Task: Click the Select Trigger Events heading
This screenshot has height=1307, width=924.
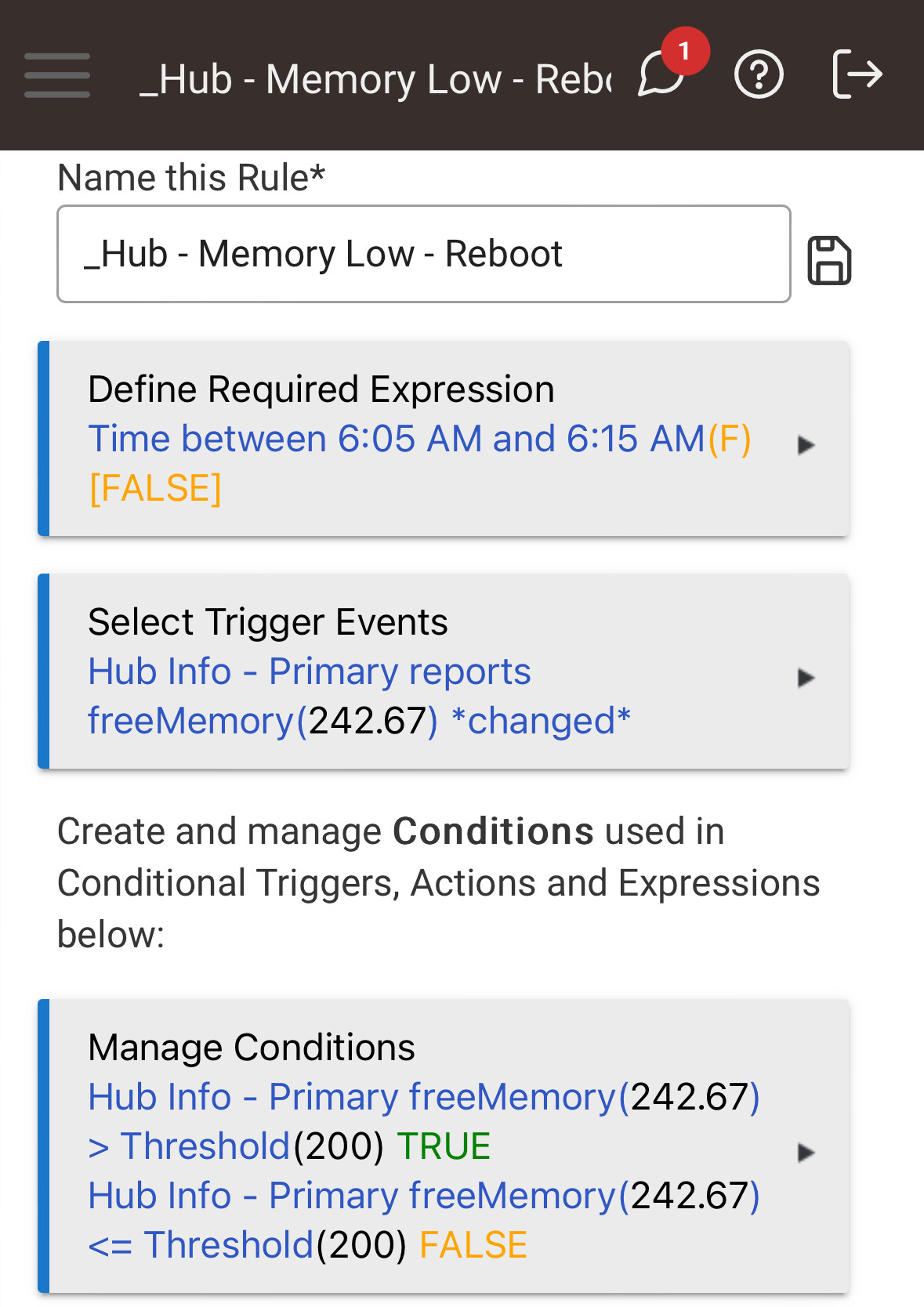Action: (x=268, y=622)
